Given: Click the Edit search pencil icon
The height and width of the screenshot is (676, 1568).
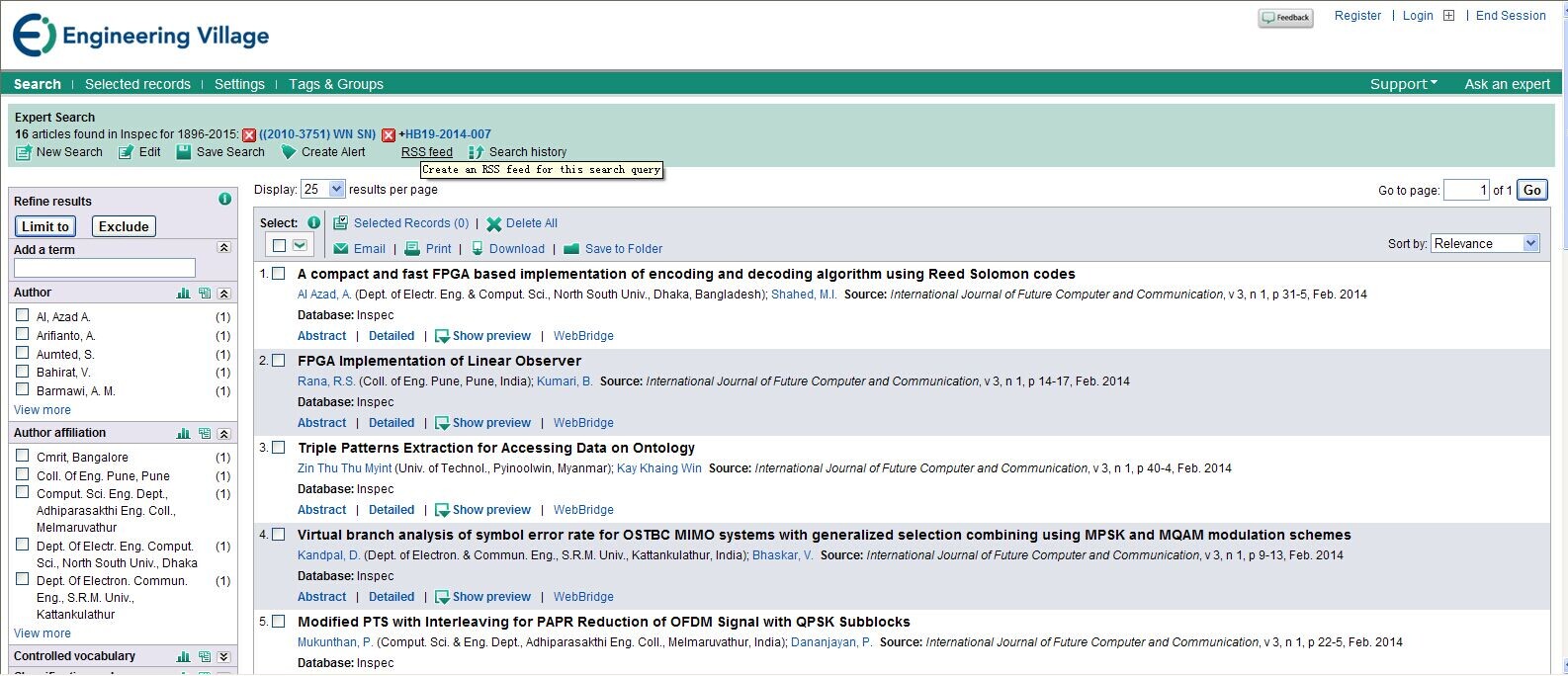Looking at the screenshot, I should pyautogui.click(x=126, y=152).
